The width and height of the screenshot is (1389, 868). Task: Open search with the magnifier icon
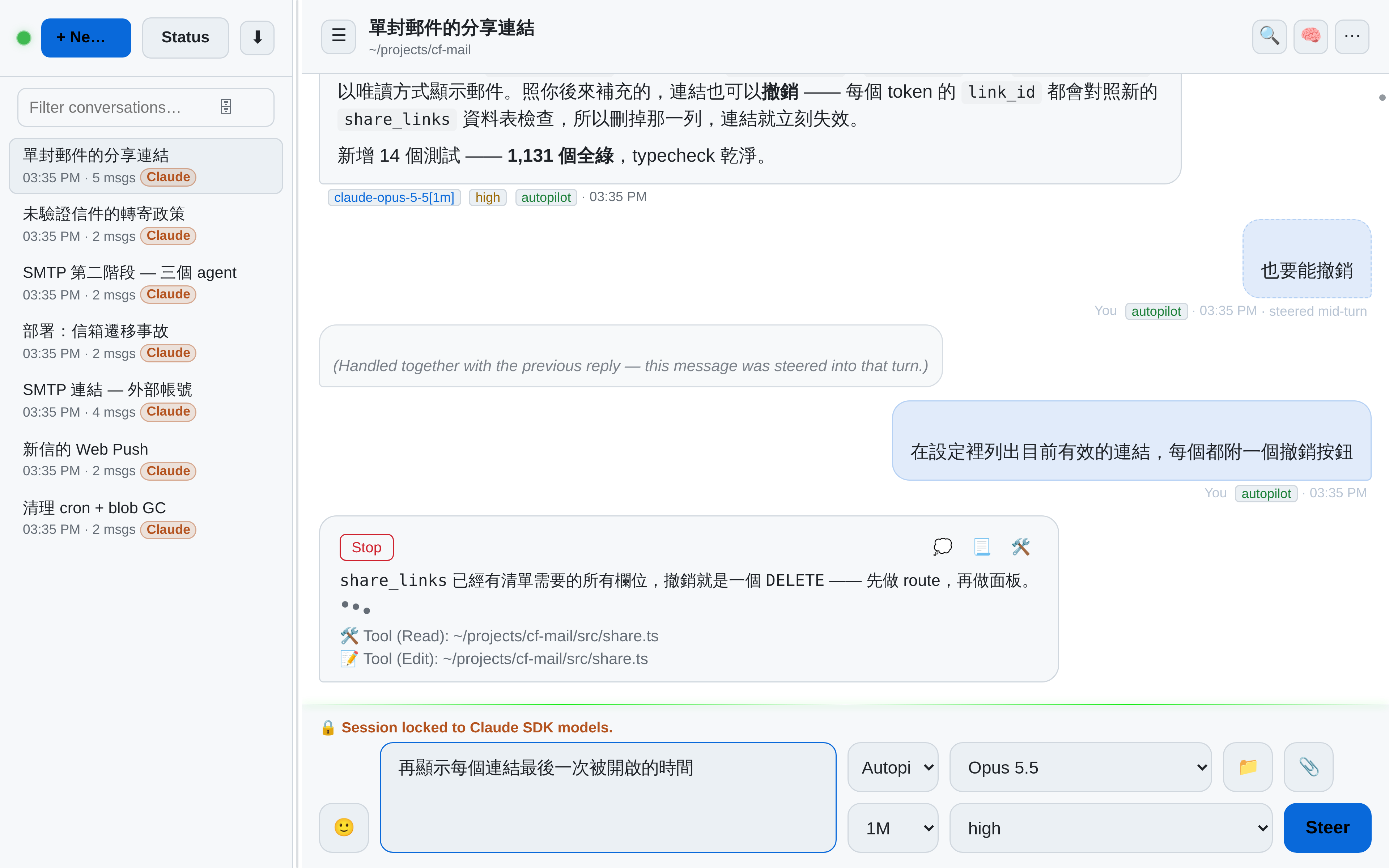pos(1269,37)
